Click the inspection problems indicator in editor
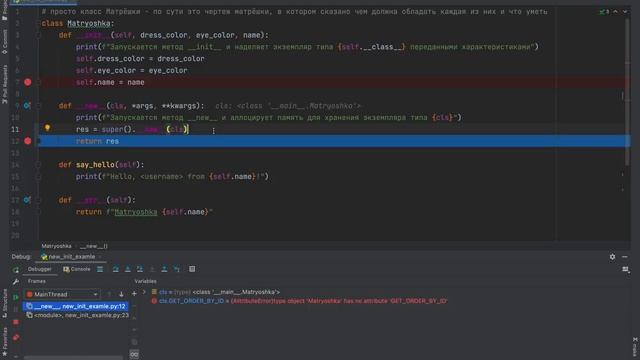Screen dimensions: 640x360 [x=604, y=12]
